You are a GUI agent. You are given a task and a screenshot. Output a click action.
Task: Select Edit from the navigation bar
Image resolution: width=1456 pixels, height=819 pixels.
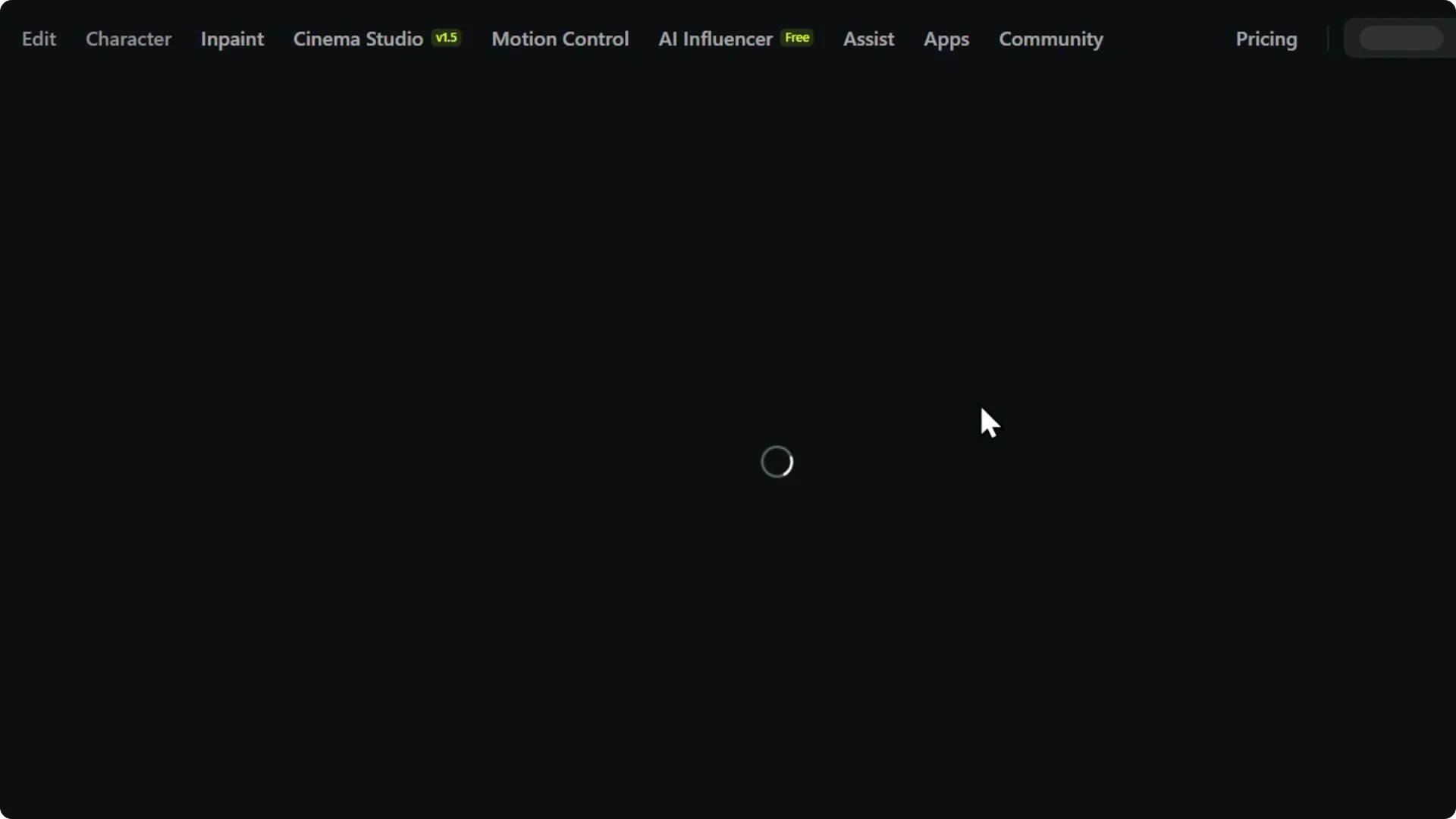(38, 39)
